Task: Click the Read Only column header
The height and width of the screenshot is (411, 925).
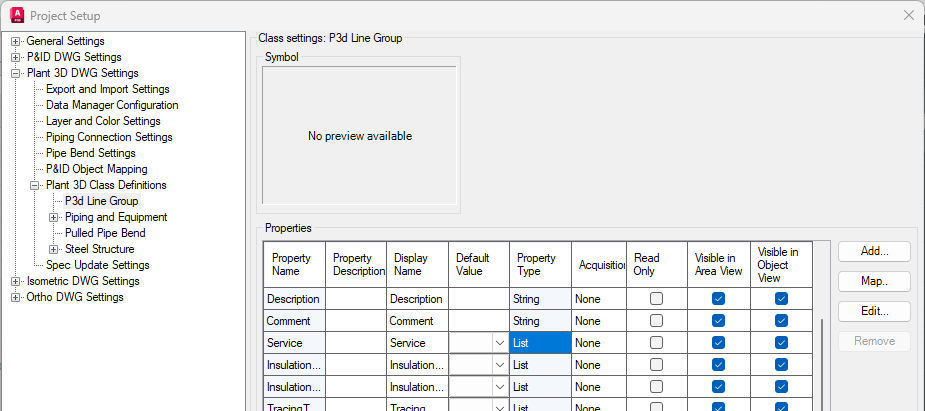Action: coord(657,264)
